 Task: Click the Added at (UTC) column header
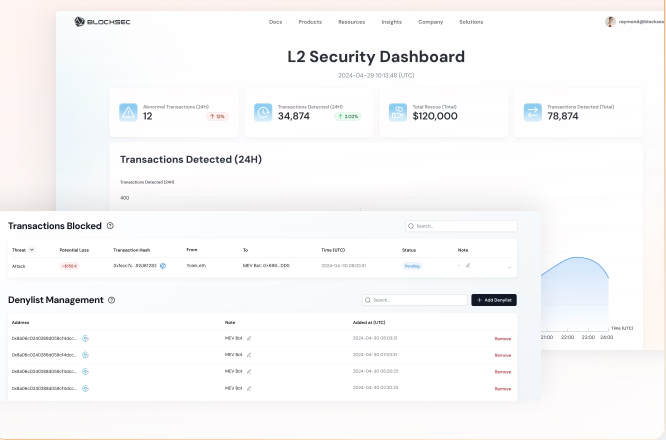pyautogui.click(x=369, y=322)
